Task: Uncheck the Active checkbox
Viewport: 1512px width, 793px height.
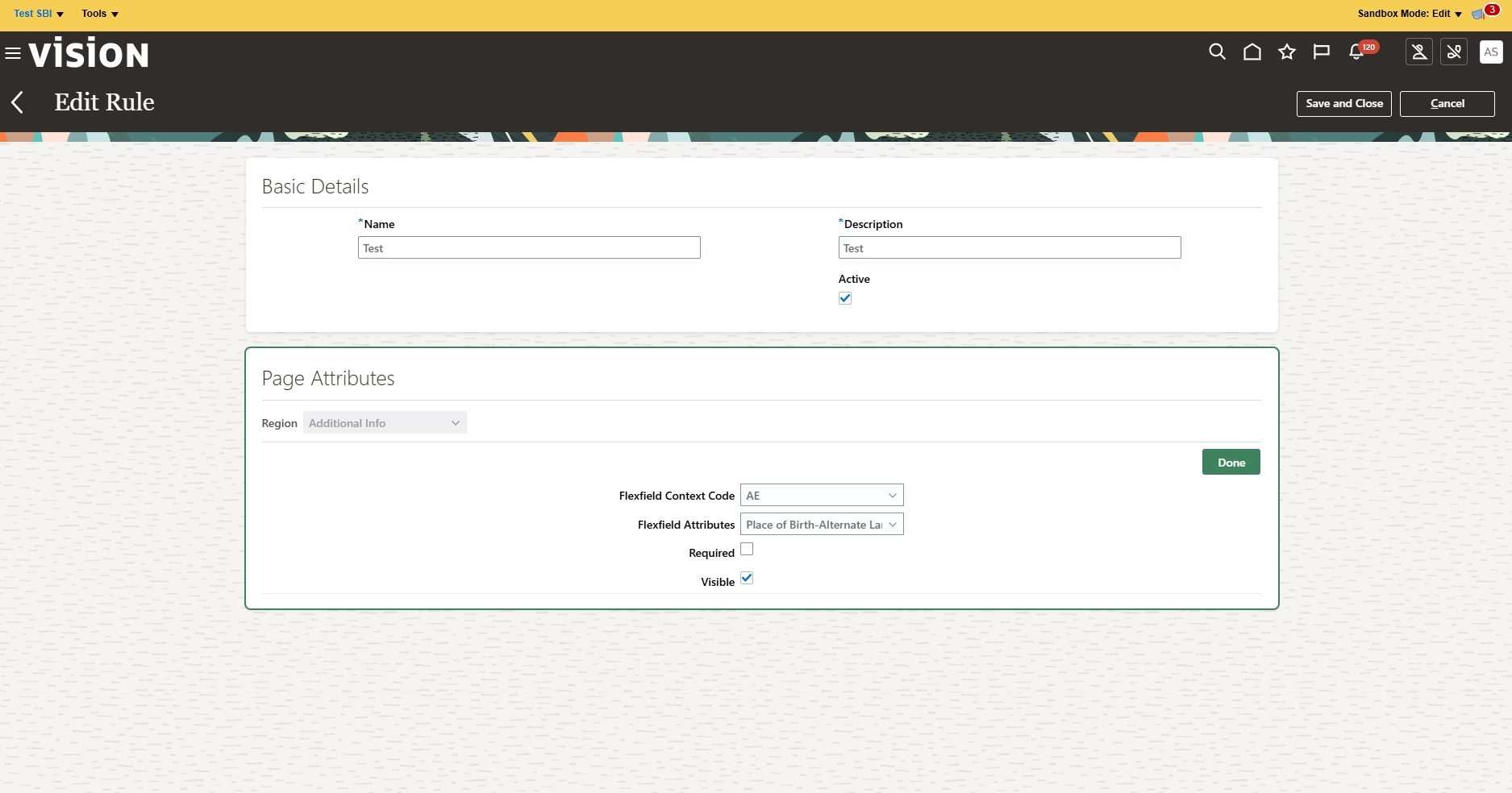Action: (845, 298)
